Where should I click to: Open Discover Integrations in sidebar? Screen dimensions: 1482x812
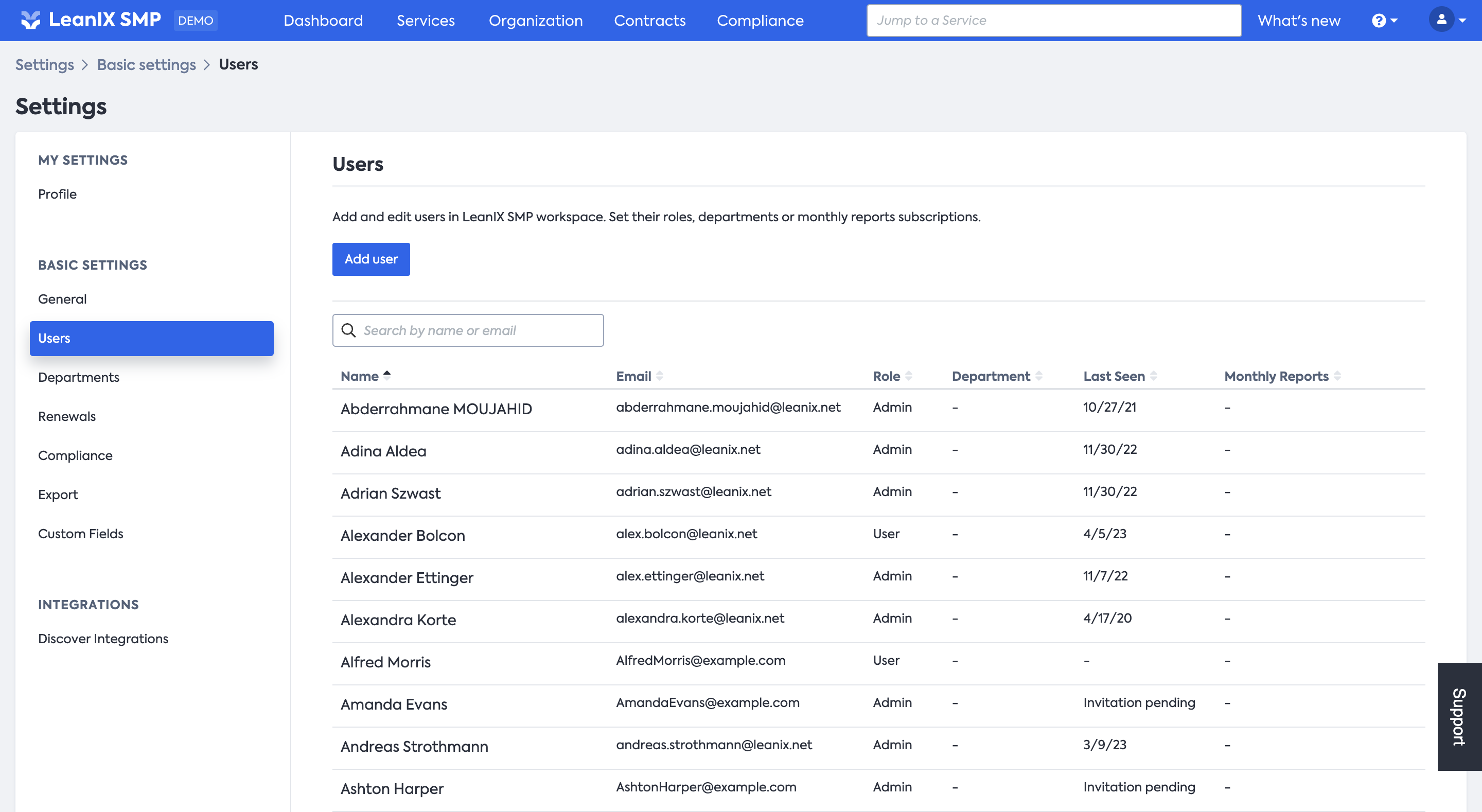click(103, 639)
